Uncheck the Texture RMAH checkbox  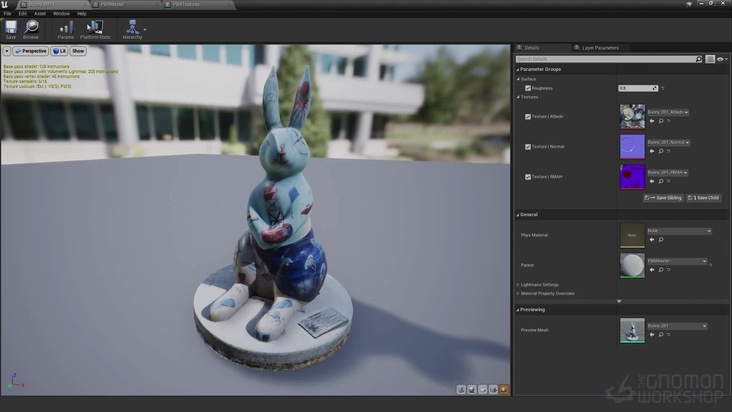(x=528, y=177)
